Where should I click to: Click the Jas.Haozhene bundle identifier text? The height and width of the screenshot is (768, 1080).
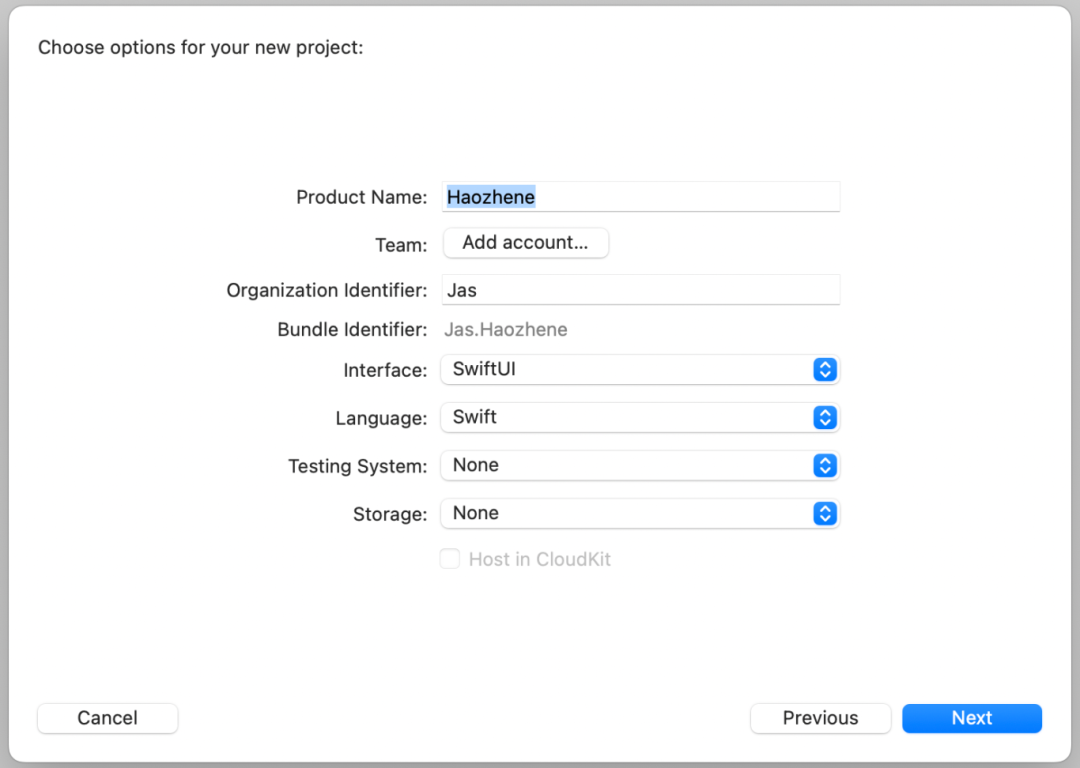[506, 330]
